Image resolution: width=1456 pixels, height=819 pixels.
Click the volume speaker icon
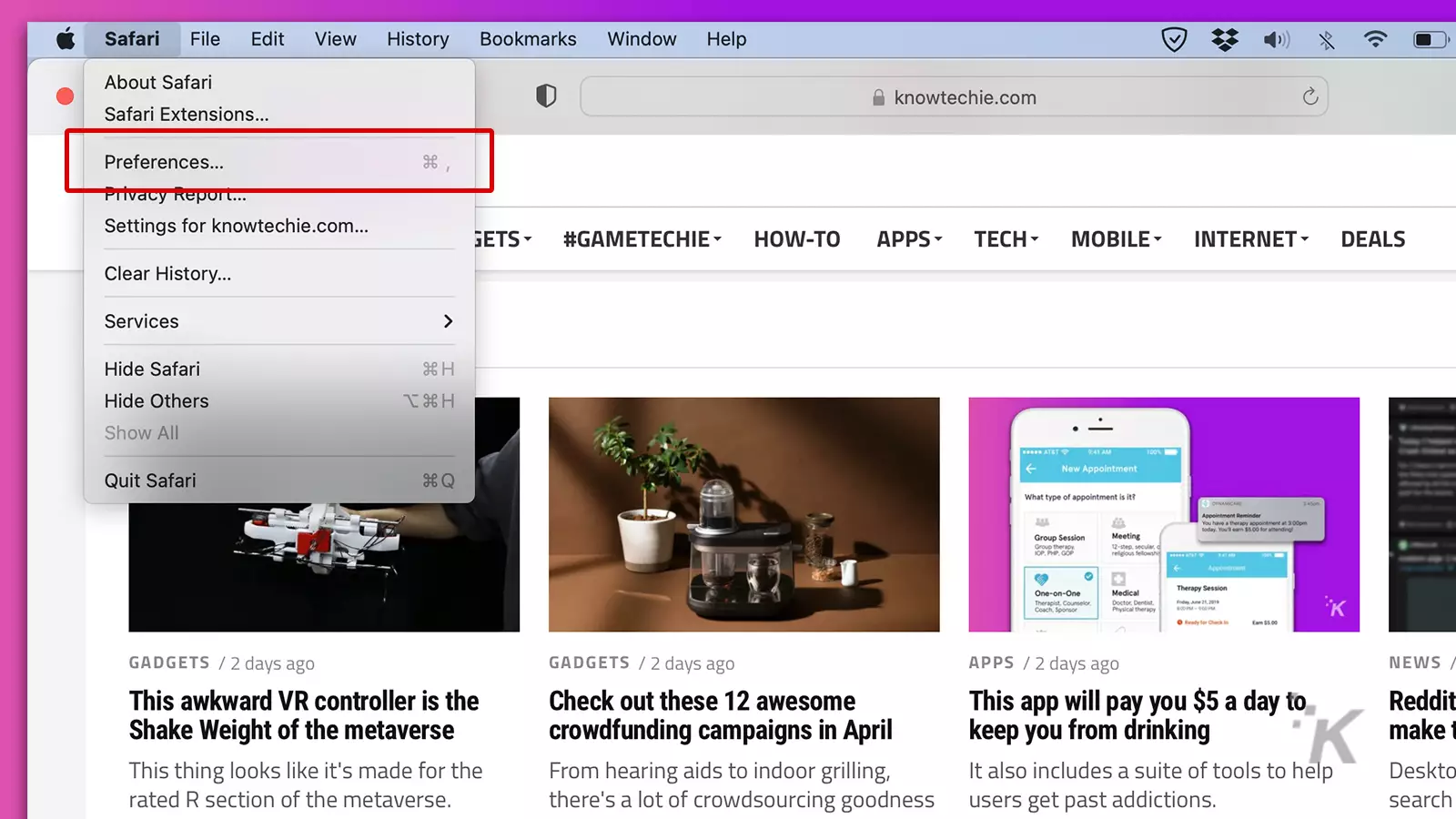(x=1276, y=39)
